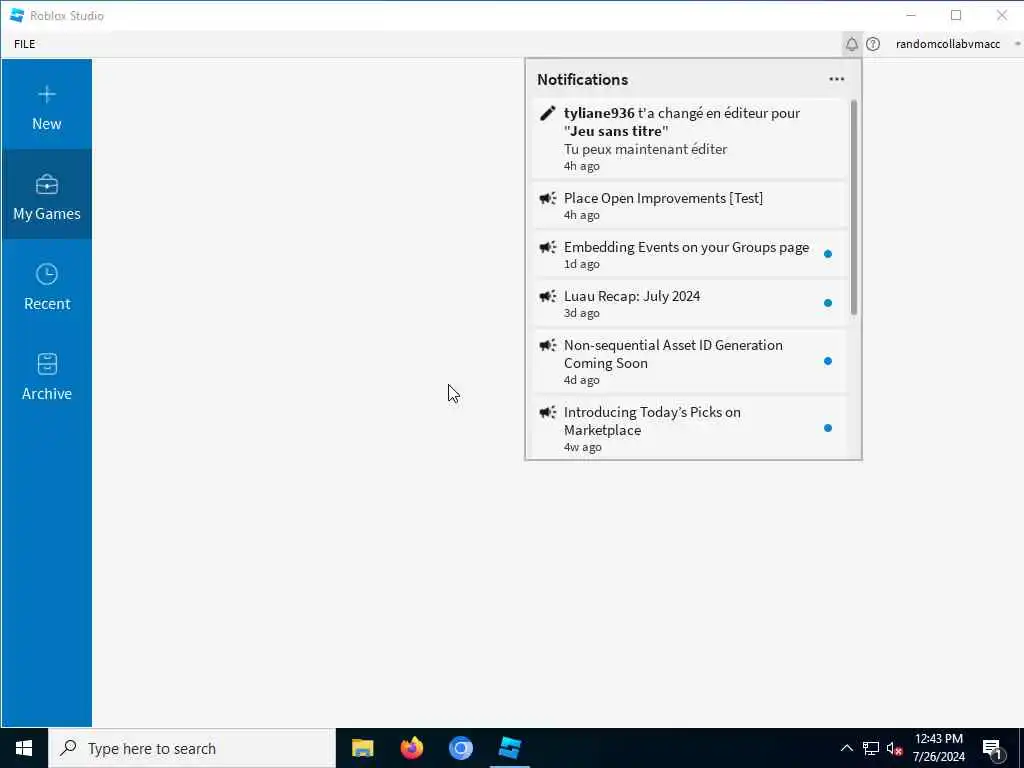Click the Notifications panel heading
Viewport: 1024px width, 768px height.
[x=583, y=79]
